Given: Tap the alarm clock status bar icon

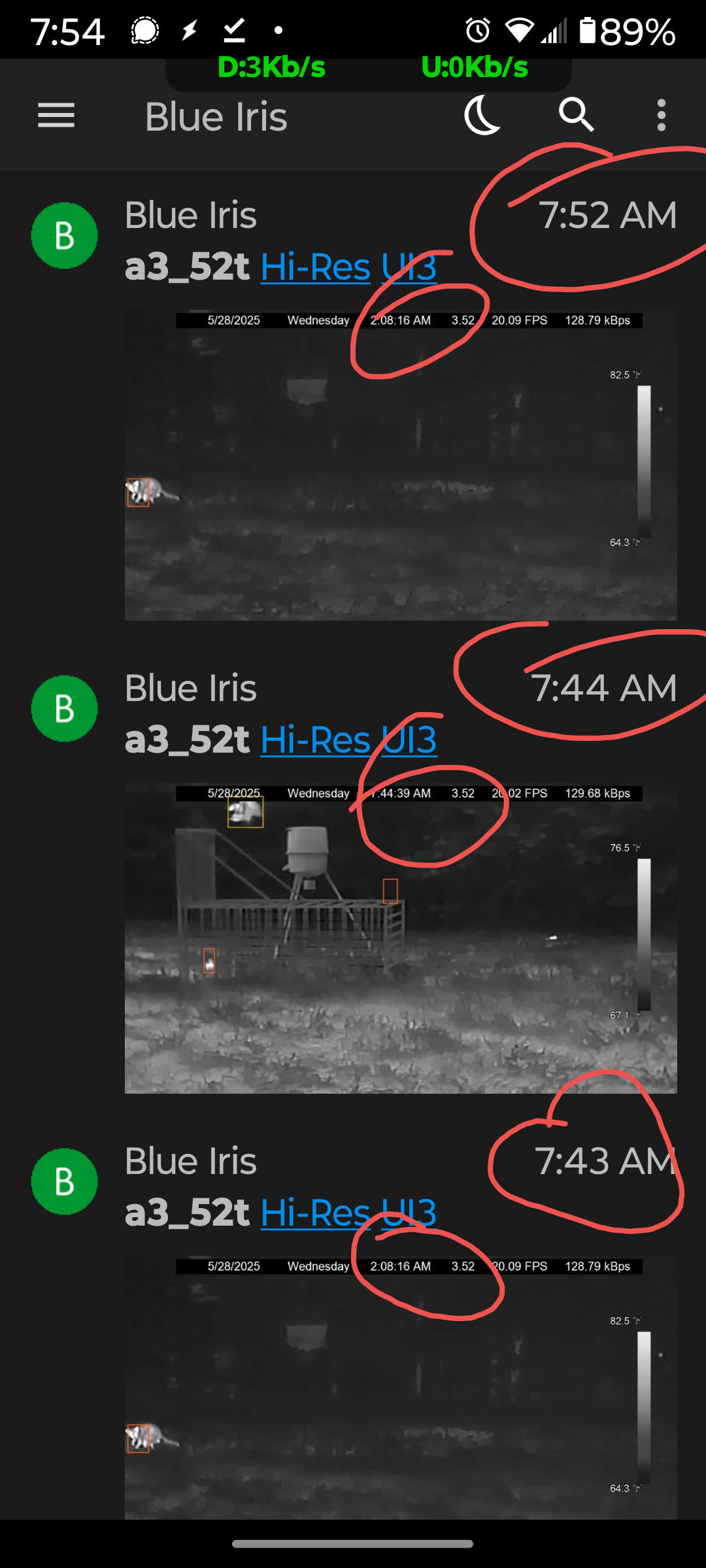Looking at the screenshot, I should coord(478,31).
